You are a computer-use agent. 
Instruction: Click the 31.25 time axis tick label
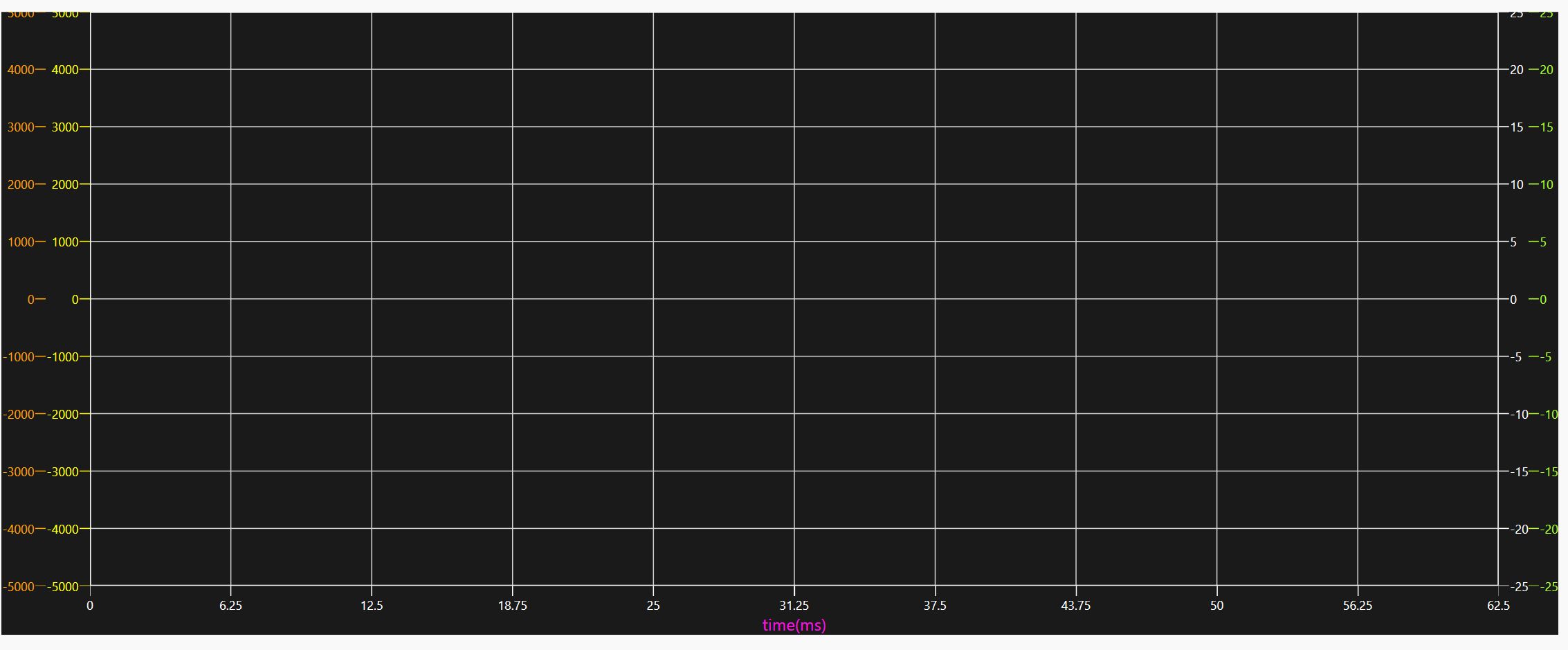[x=794, y=606]
